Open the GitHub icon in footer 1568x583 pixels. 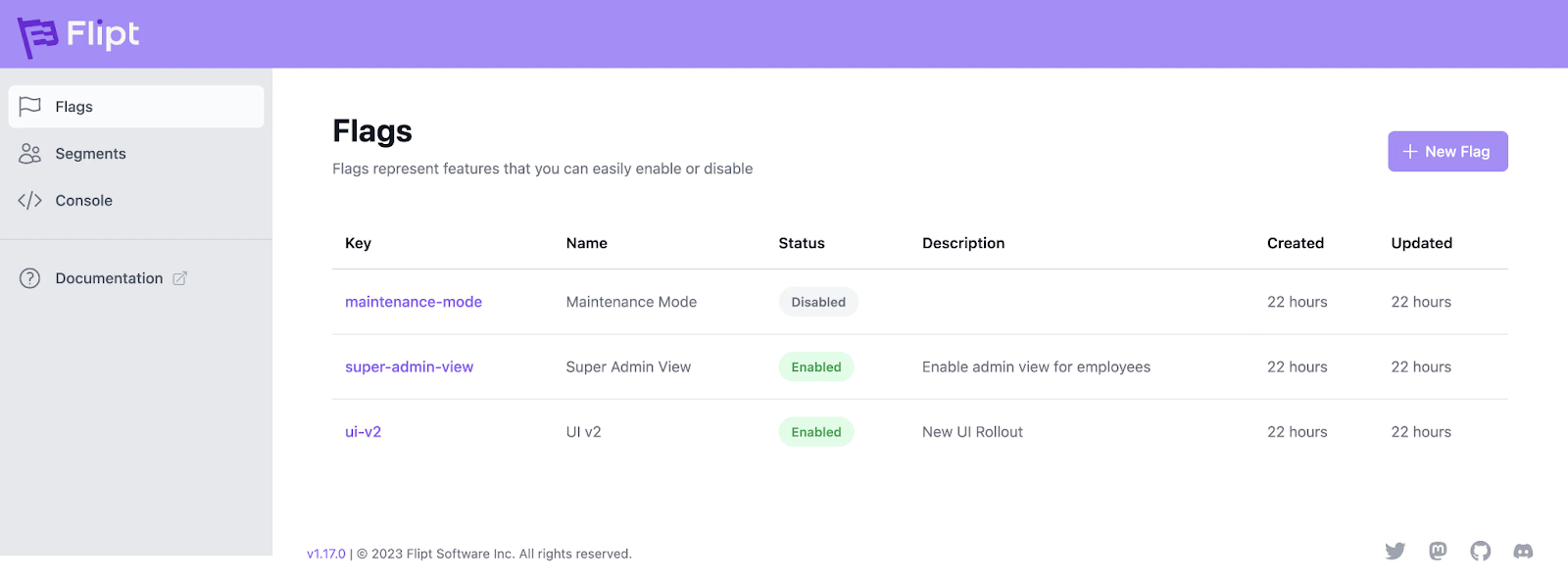[1480, 551]
